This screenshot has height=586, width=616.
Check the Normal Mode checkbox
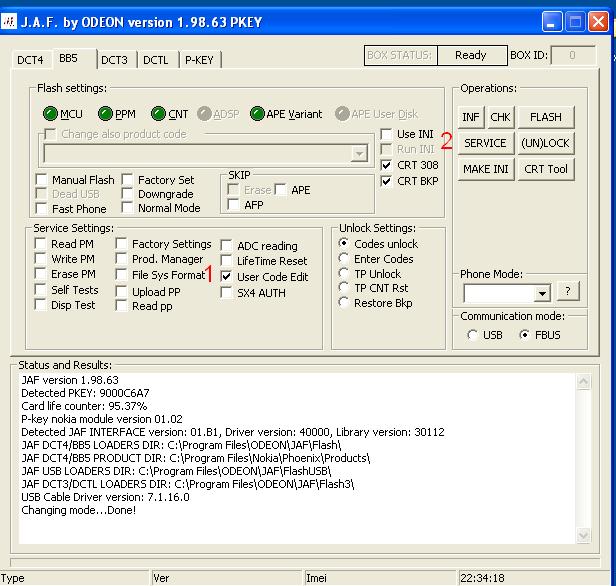127,208
